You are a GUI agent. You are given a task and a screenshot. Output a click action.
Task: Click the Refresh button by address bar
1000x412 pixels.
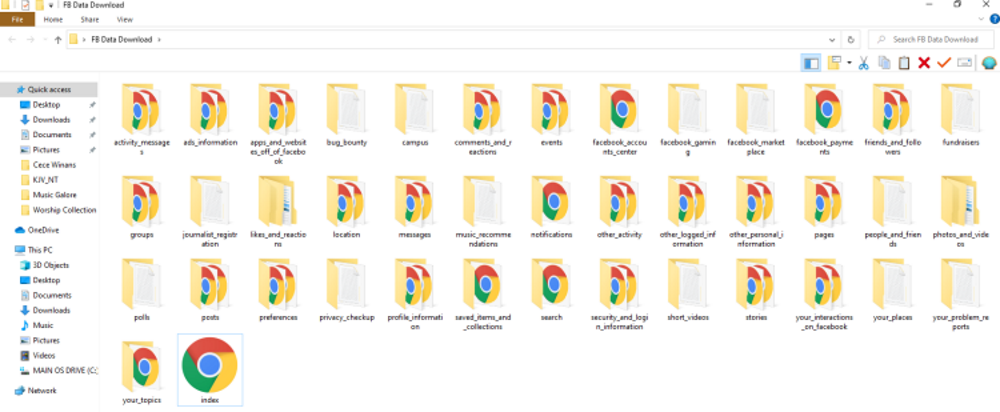pyautogui.click(x=850, y=39)
